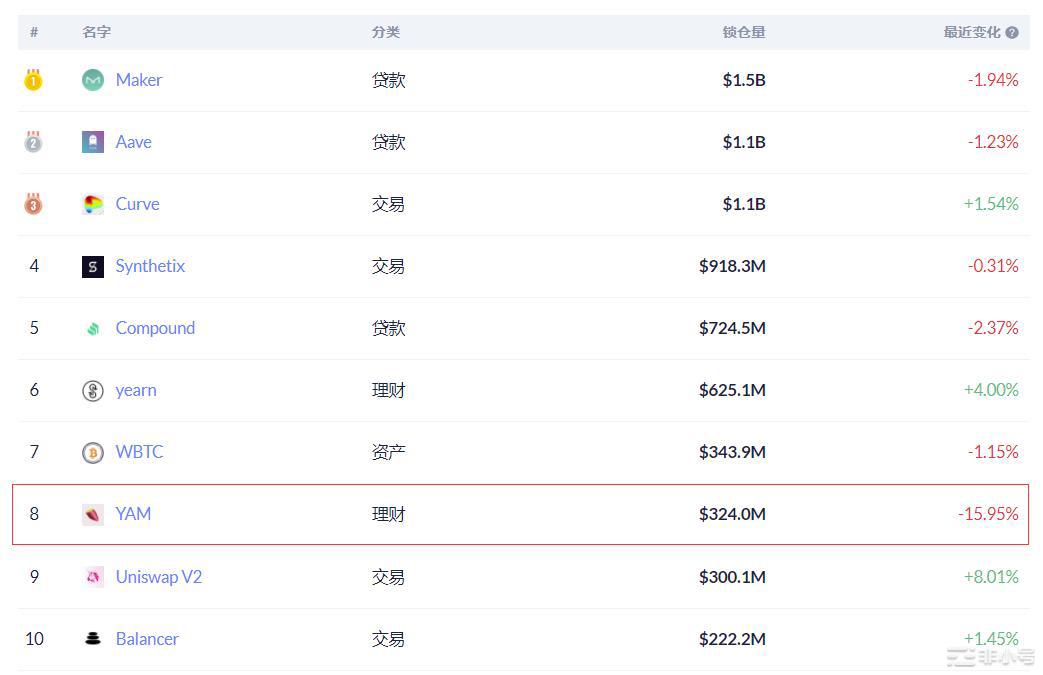Open the Balancer project link
The image size is (1043, 675).
pyautogui.click(x=147, y=638)
